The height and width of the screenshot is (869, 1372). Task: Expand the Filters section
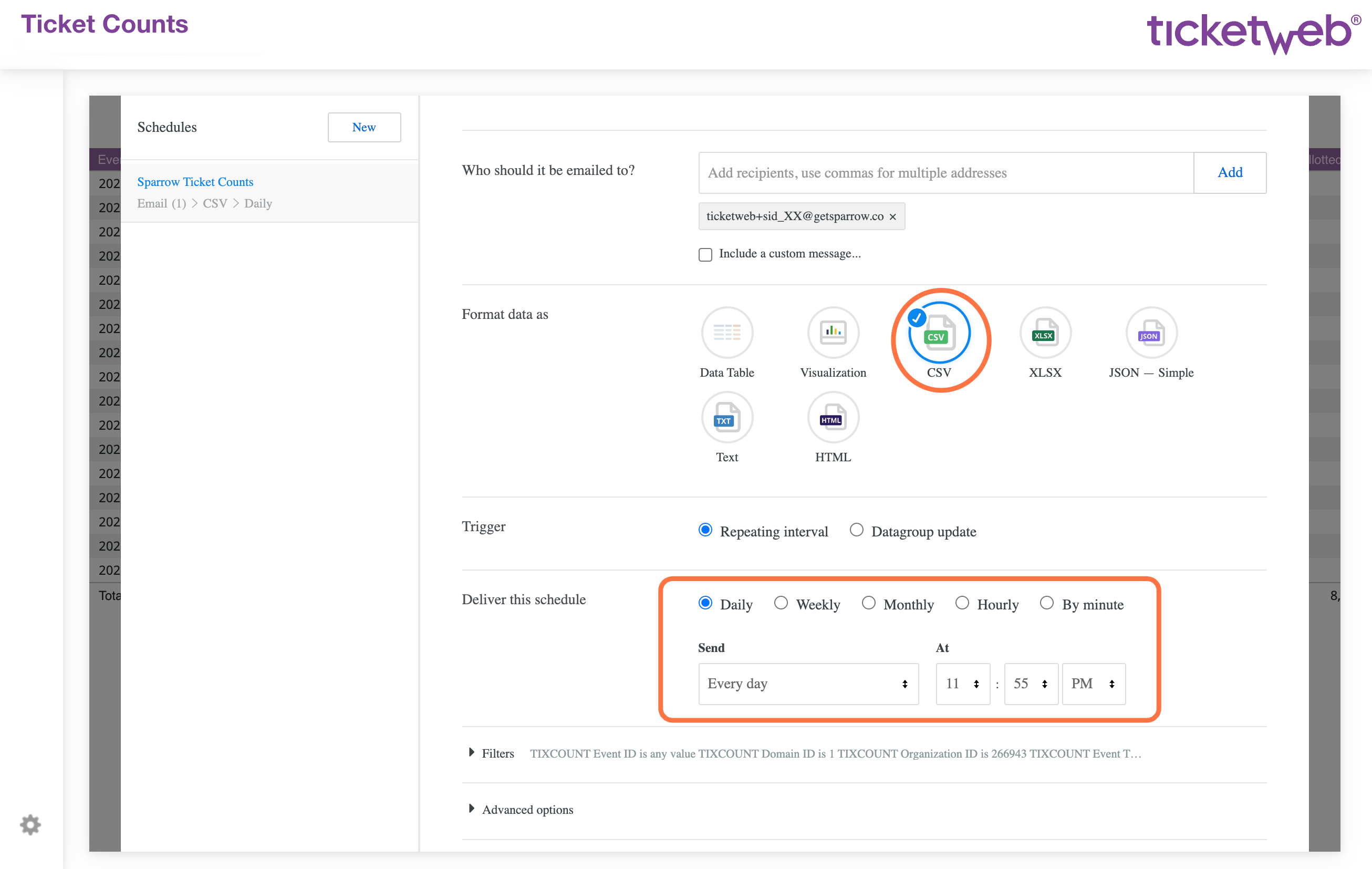(492, 753)
